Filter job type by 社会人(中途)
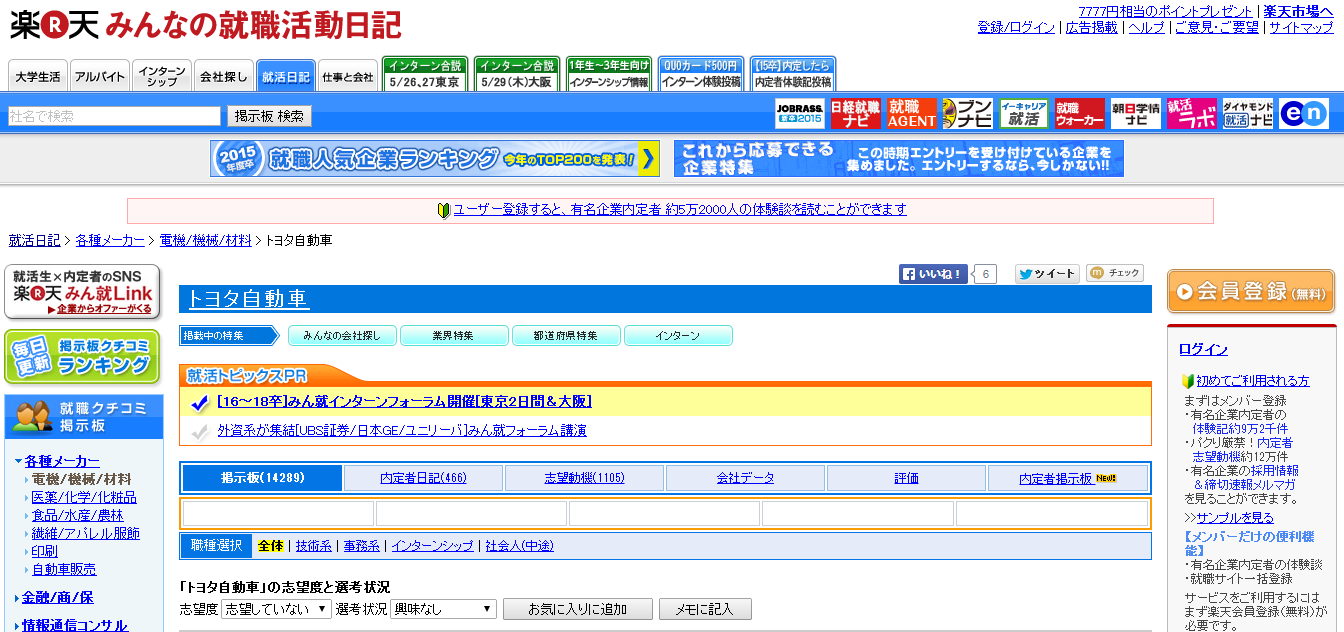The width and height of the screenshot is (1344, 632). click(520, 546)
